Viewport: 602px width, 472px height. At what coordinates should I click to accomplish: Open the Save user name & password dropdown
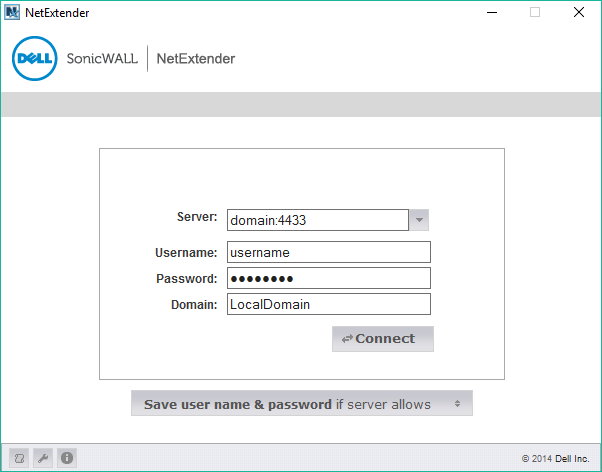pyautogui.click(x=301, y=404)
